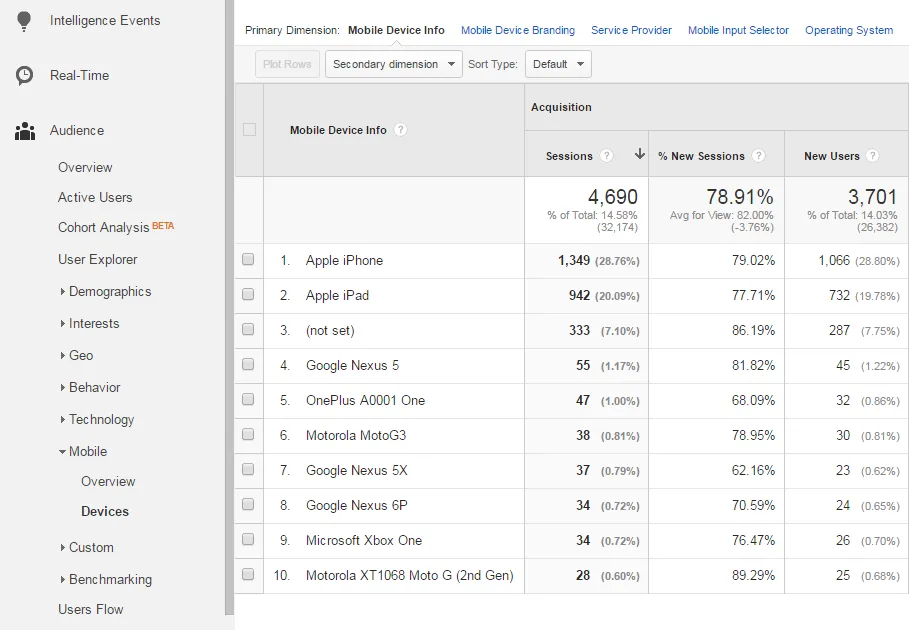Tick the checkbox for Google Nexus 5

(248, 365)
